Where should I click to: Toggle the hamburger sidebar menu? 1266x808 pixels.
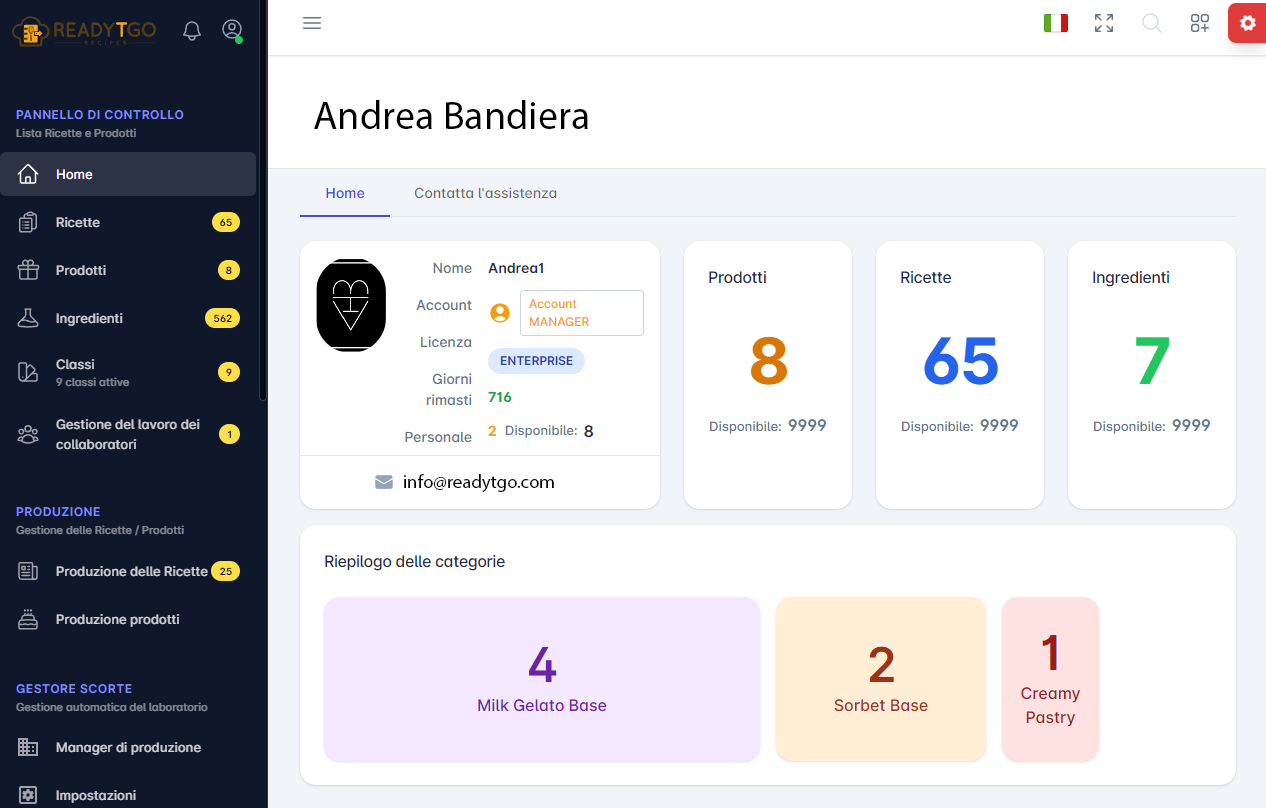pos(312,23)
